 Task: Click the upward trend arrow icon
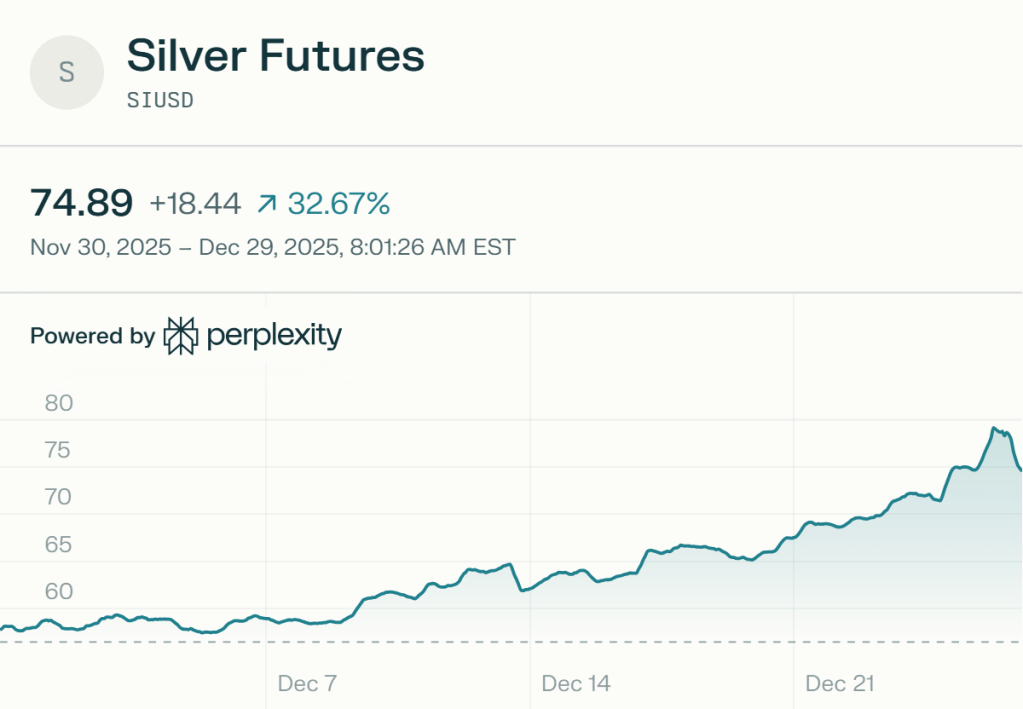[266, 204]
